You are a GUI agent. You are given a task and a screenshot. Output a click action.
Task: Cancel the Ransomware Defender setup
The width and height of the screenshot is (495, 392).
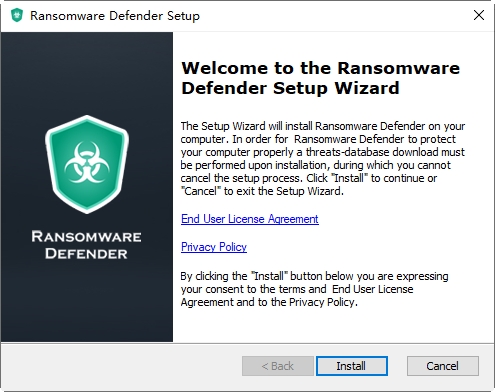pyautogui.click(x=443, y=366)
